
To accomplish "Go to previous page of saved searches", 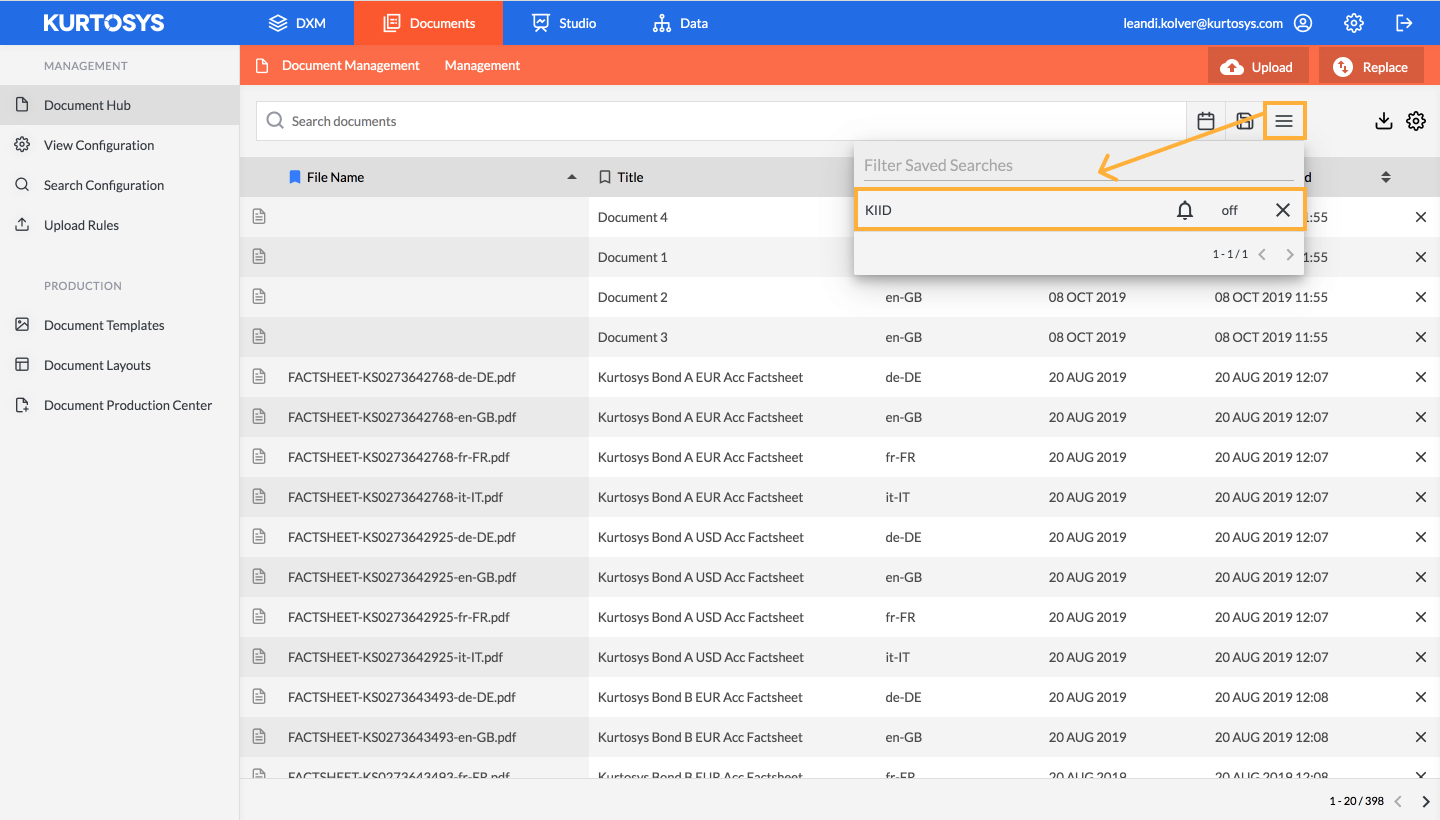I will point(1262,255).
